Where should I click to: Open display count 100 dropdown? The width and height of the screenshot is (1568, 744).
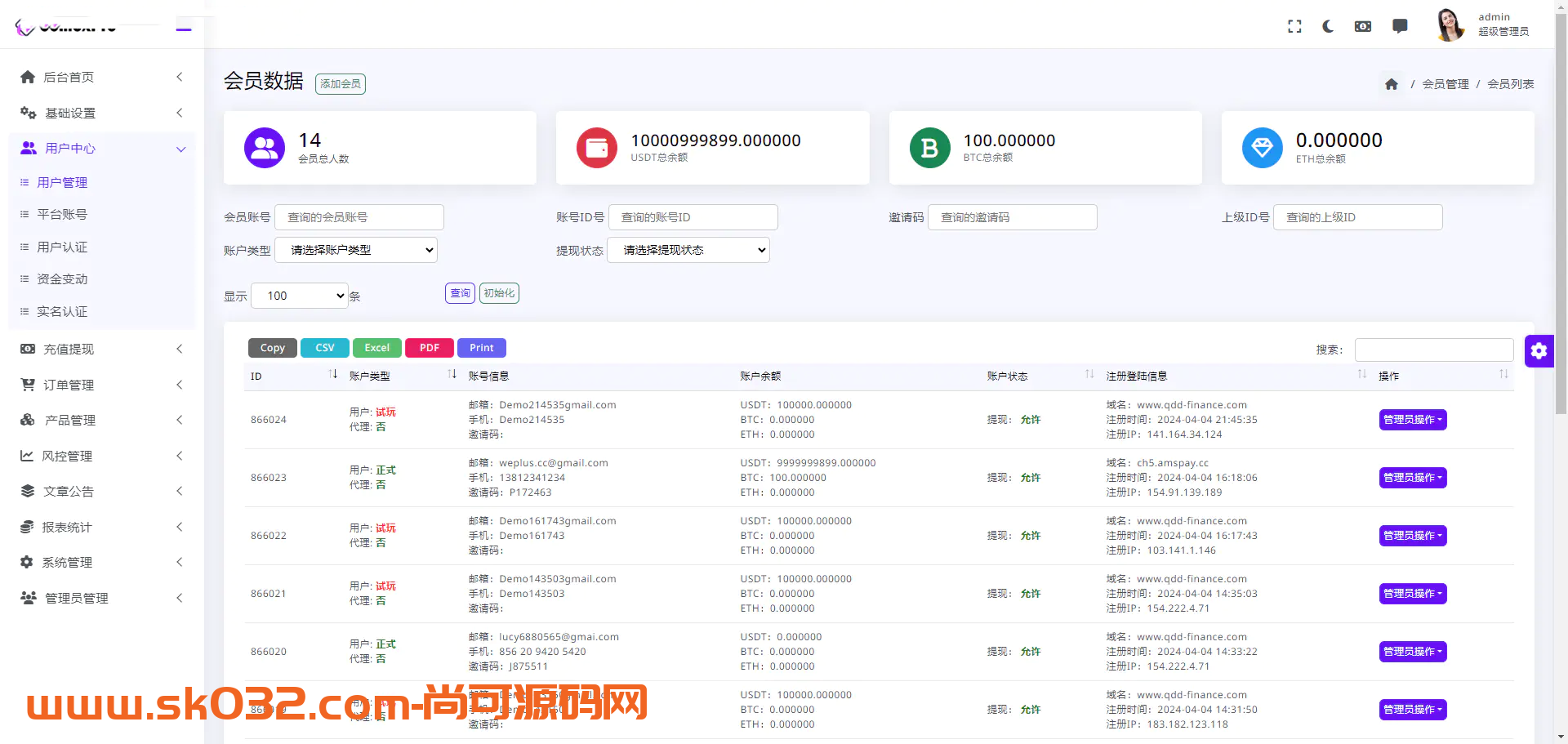(x=300, y=296)
